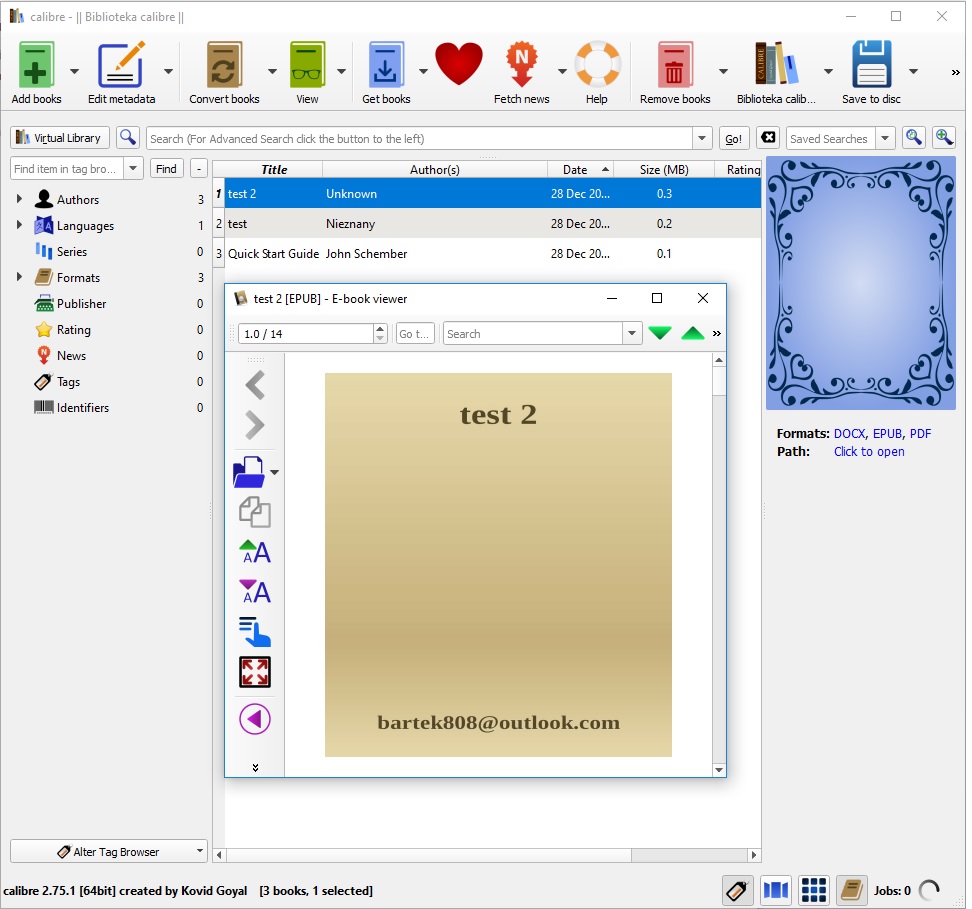Image resolution: width=972 pixels, height=909 pixels.
Task: Increment page number stepper in viewer
Action: [380, 328]
